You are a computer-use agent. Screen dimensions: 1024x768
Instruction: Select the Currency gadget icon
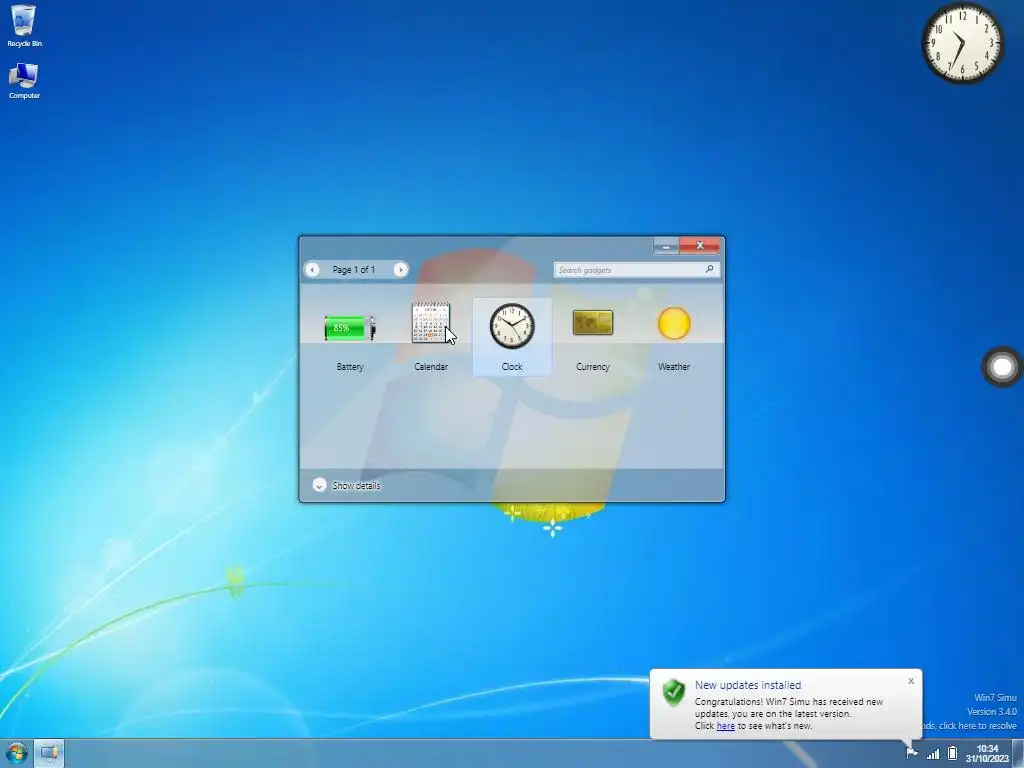pyautogui.click(x=593, y=323)
